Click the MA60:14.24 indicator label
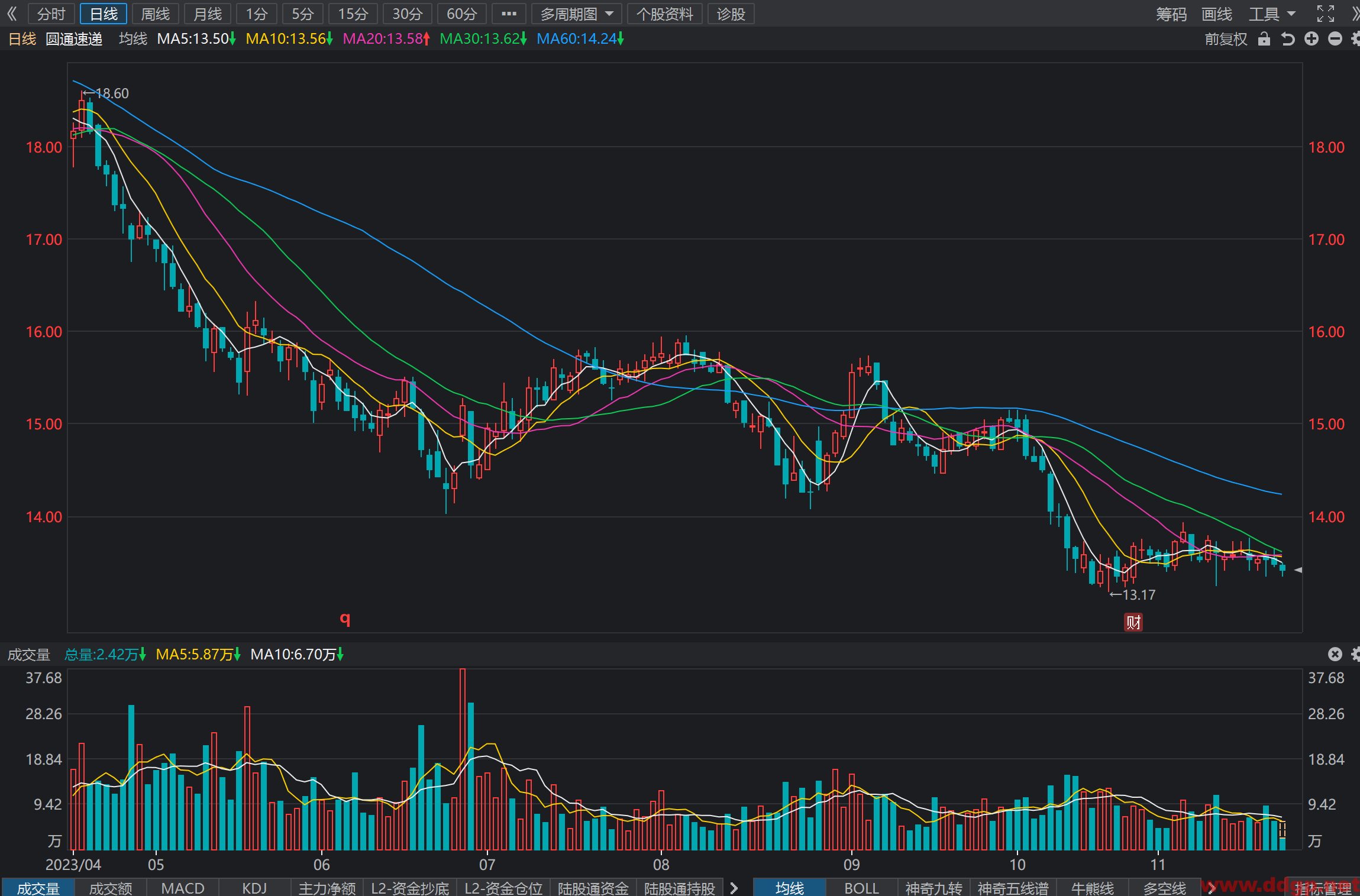This screenshot has height=896, width=1360. tap(580, 39)
